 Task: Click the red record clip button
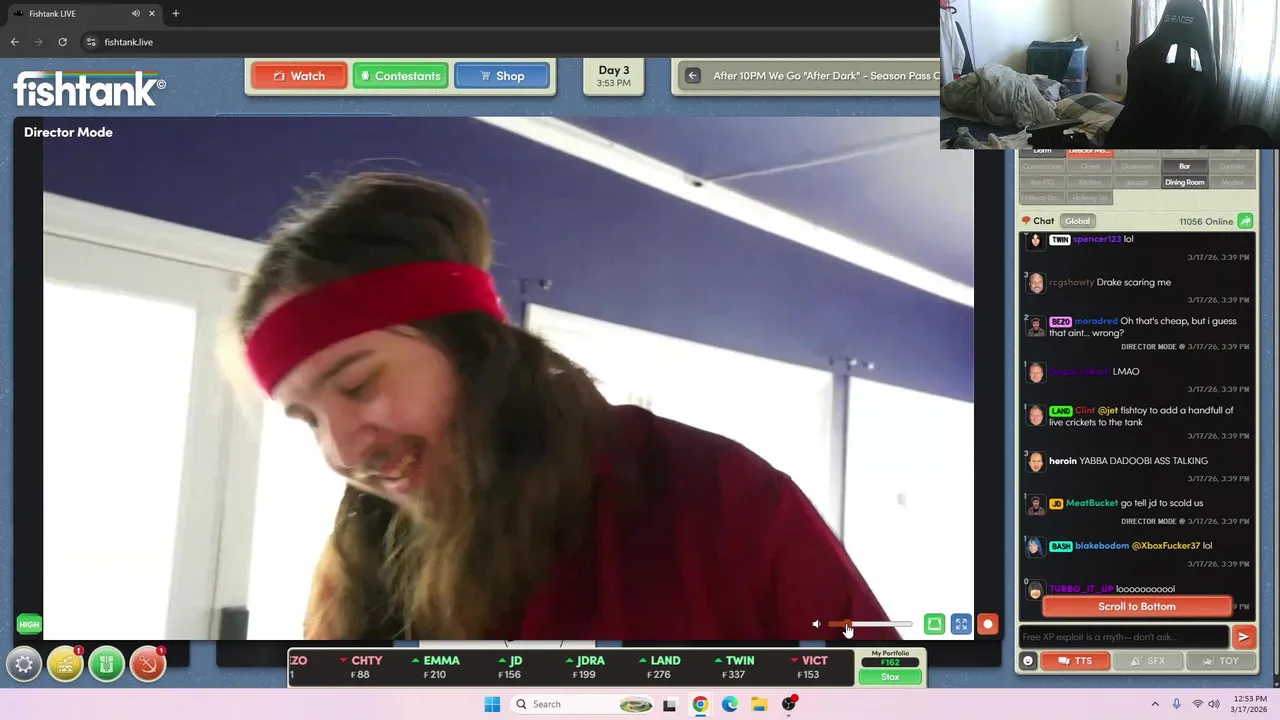988,625
